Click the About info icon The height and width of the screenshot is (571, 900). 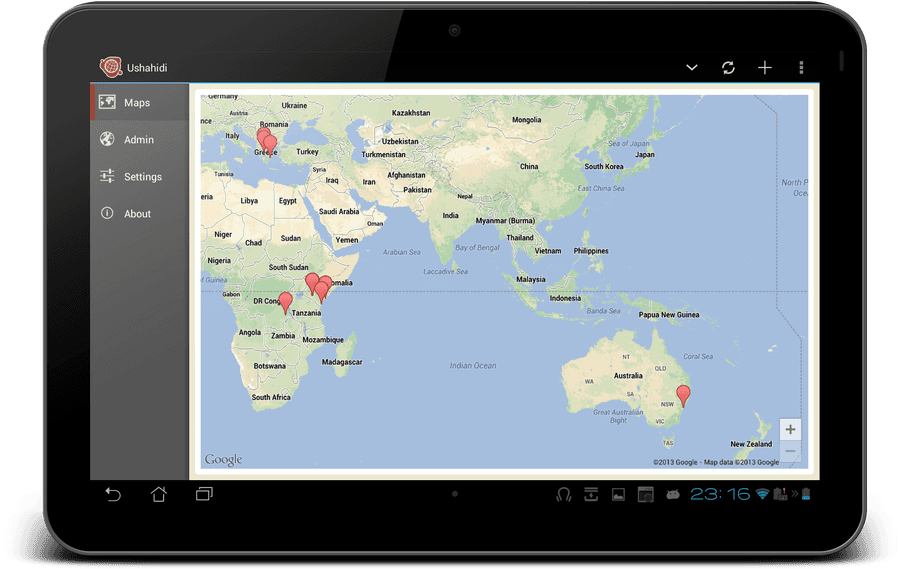pyautogui.click(x=107, y=213)
